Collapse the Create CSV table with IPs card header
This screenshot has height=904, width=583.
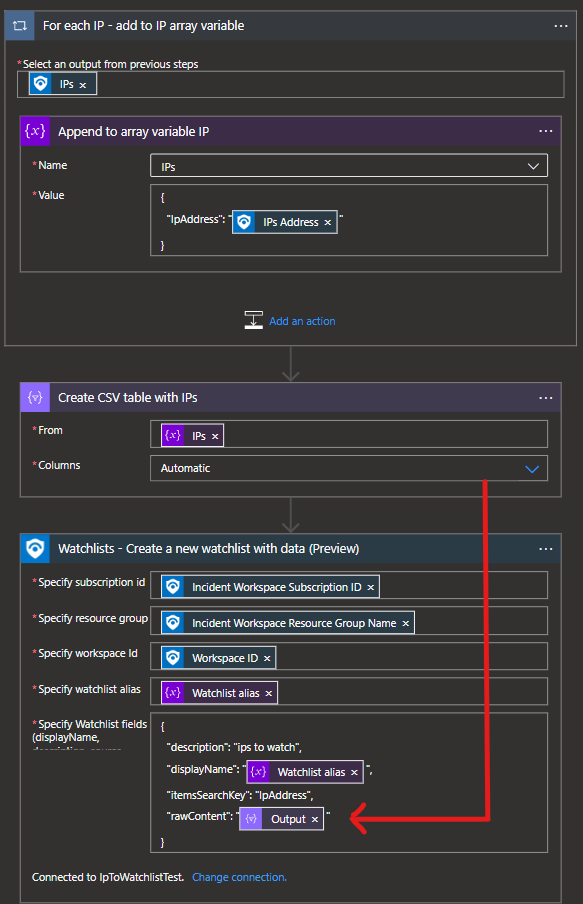[x=291, y=397]
